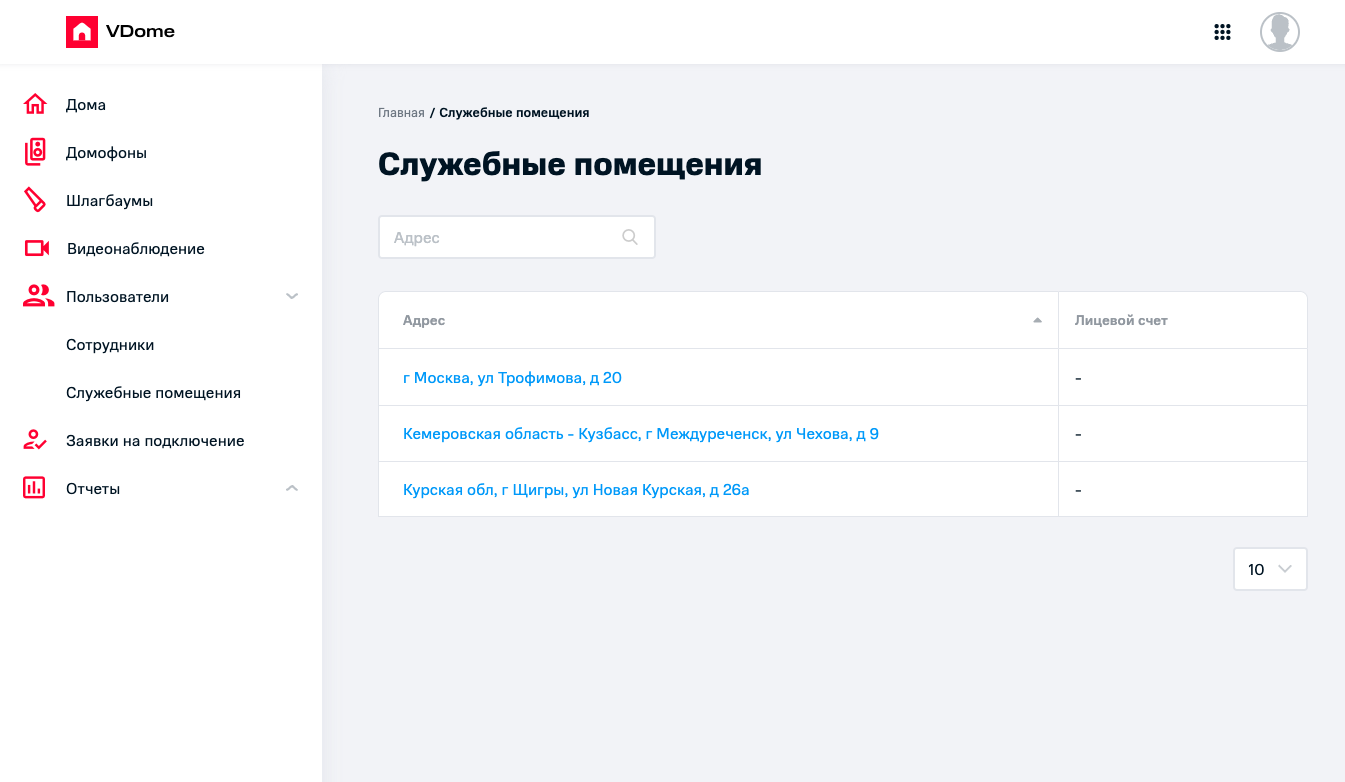
Task: Click the Служебные помещения page heading
Action: pos(570,164)
